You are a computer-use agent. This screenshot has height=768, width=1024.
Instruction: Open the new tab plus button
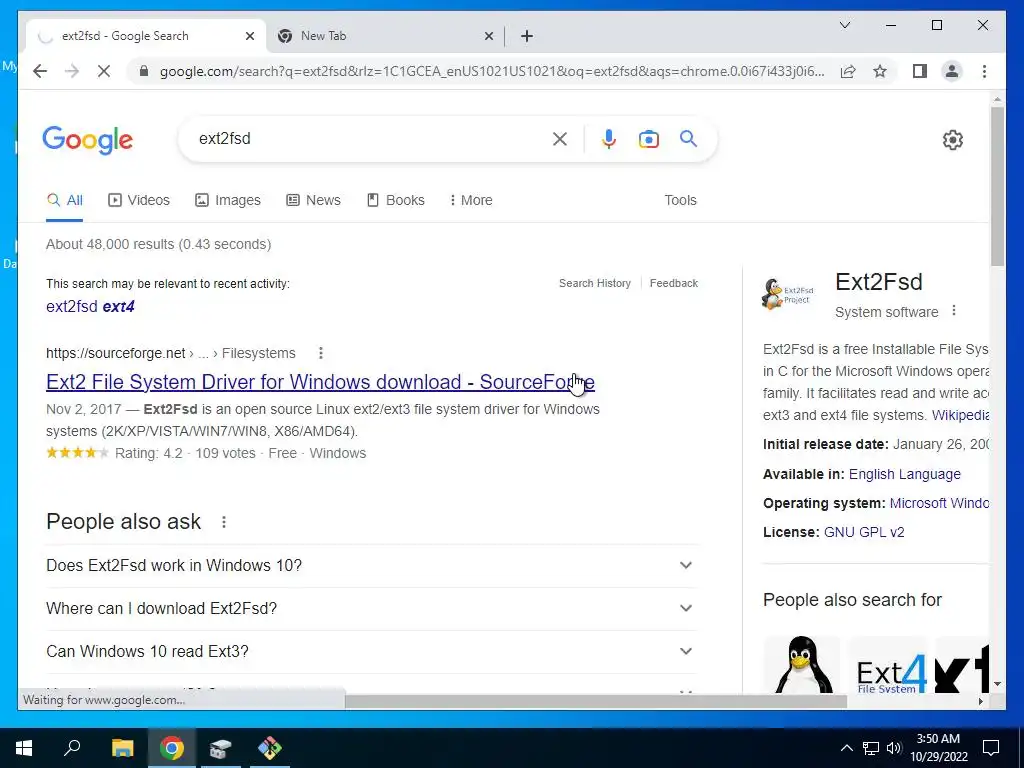527,36
